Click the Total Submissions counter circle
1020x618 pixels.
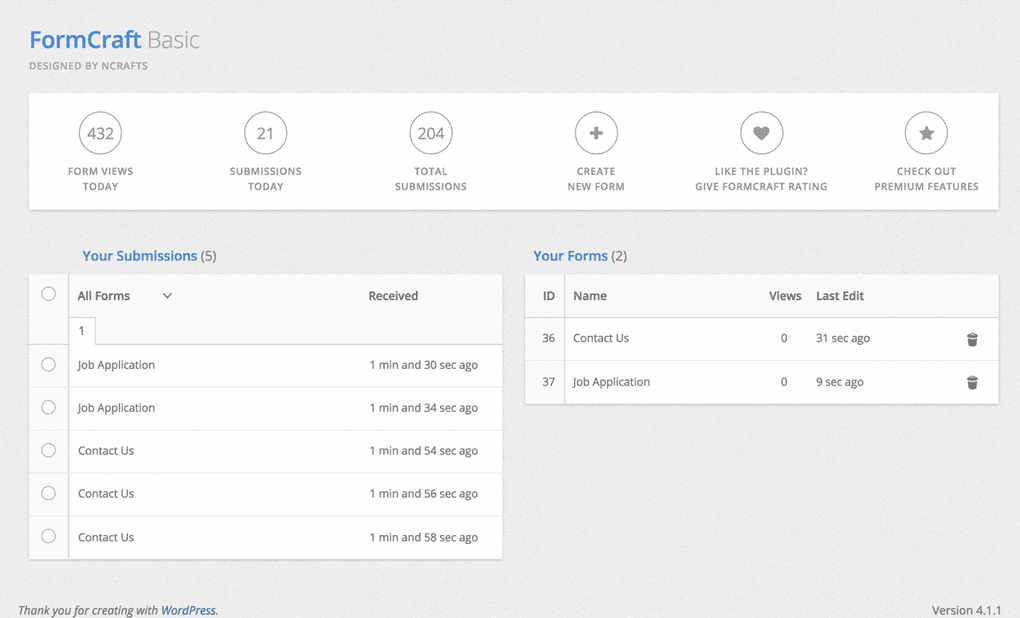pyautogui.click(x=431, y=132)
